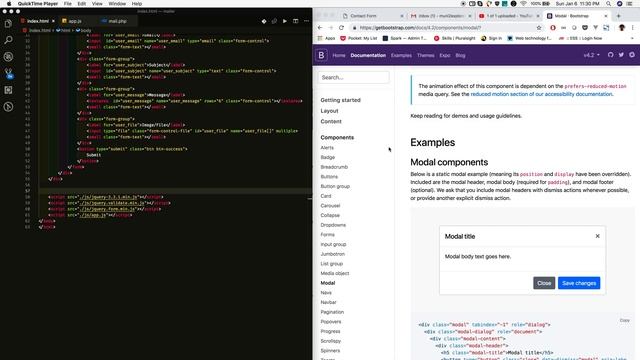
Task: Switch to the YouTube upload browser tab
Action: coord(509,16)
